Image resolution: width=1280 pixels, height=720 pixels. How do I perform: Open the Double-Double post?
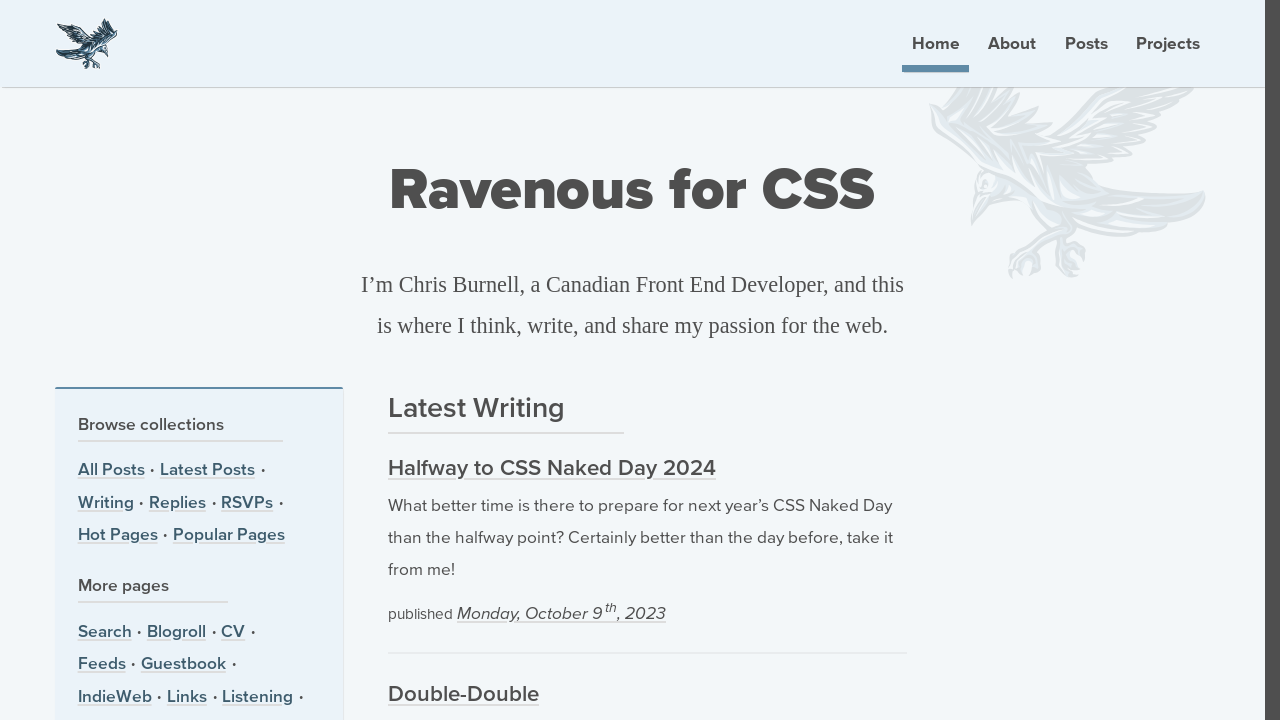click(463, 694)
